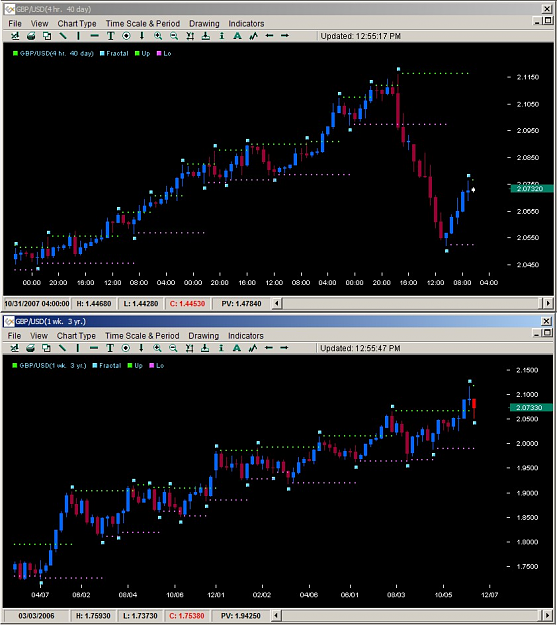Click the fit-to-range icon in 4 hr. toolbar
The width and height of the screenshot is (557, 625).
pyautogui.click(x=190, y=36)
